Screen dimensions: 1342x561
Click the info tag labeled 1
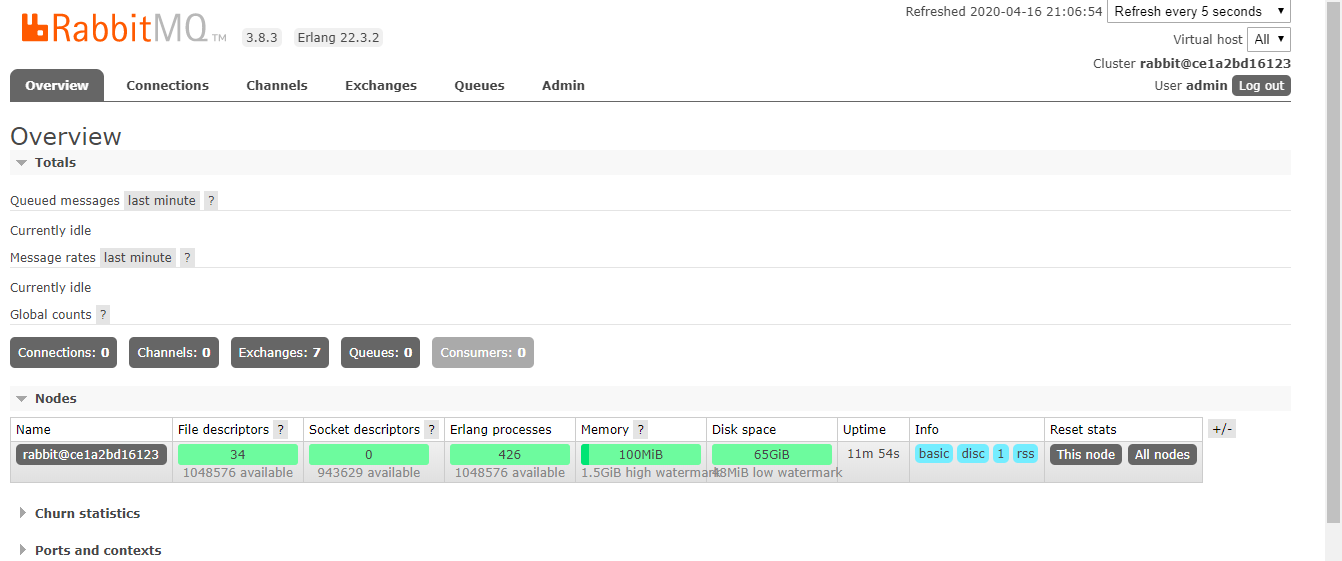pyautogui.click(x=1001, y=454)
